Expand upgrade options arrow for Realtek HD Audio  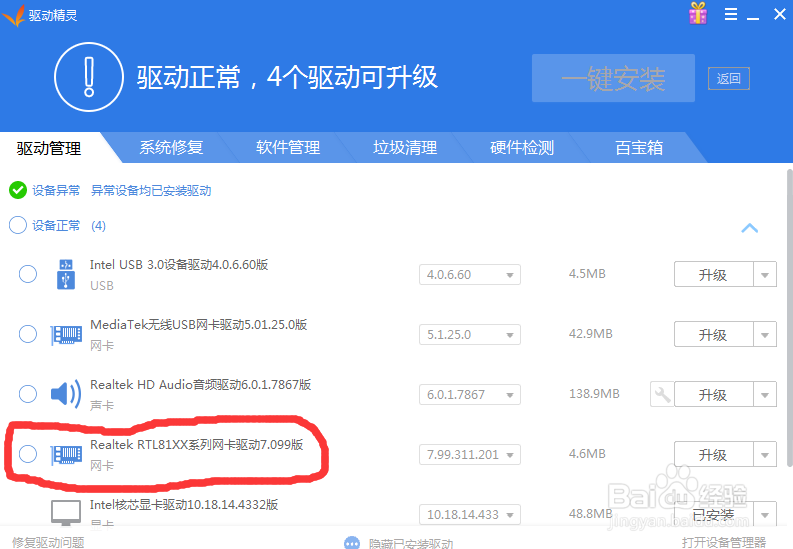(765, 394)
